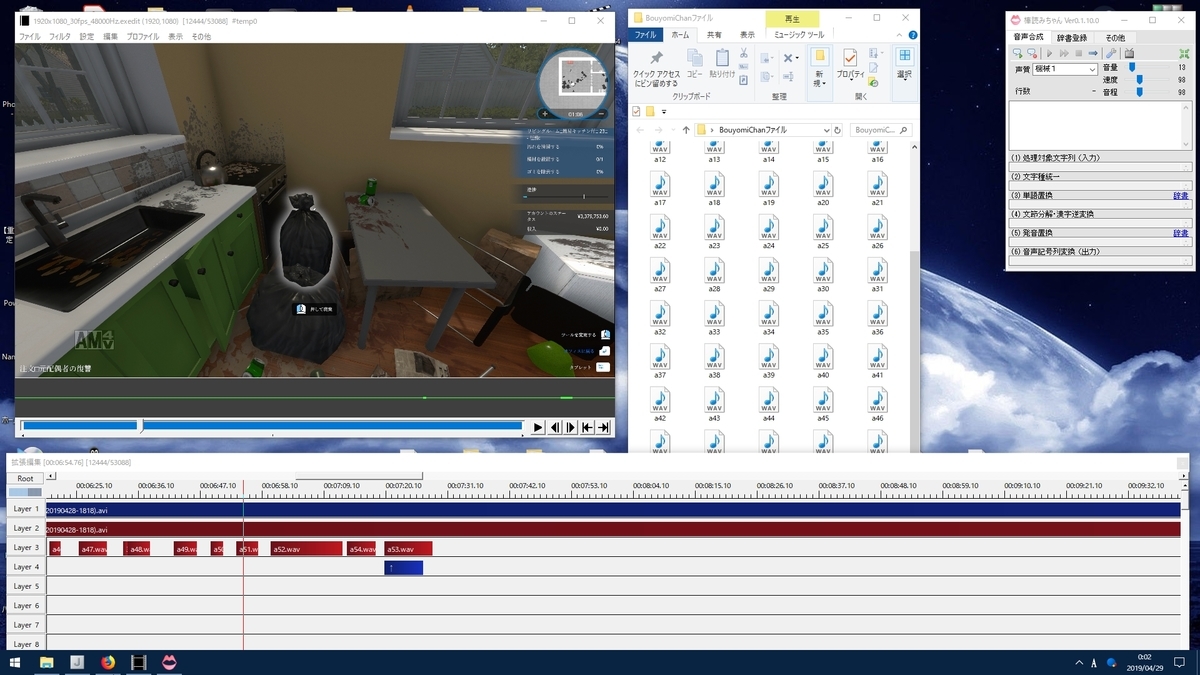Toggle visibility of Layer 3
This screenshot has height=675, width=1200.
(x=26, y=548)
